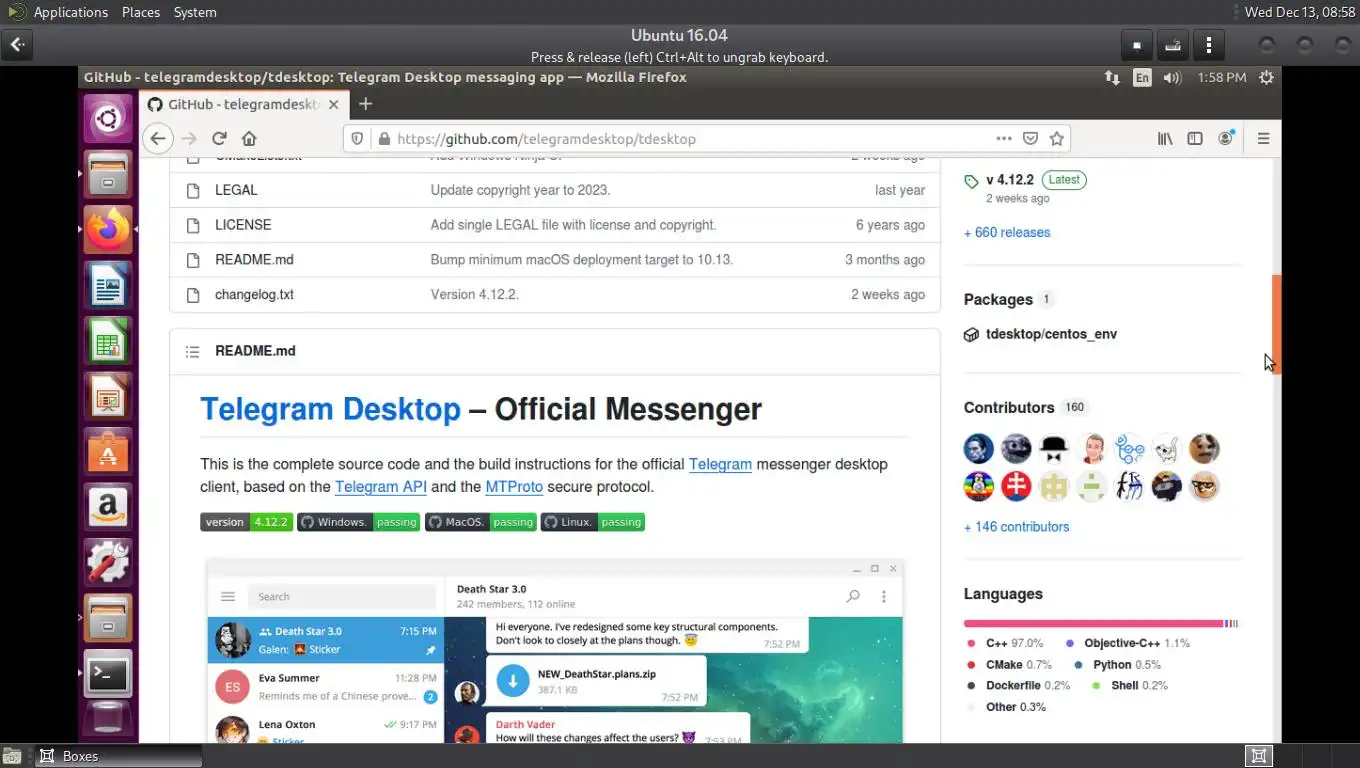Screen dimensions: 1360x768
Task: Open page actions three-dots in address bar
Action: 1003,139
